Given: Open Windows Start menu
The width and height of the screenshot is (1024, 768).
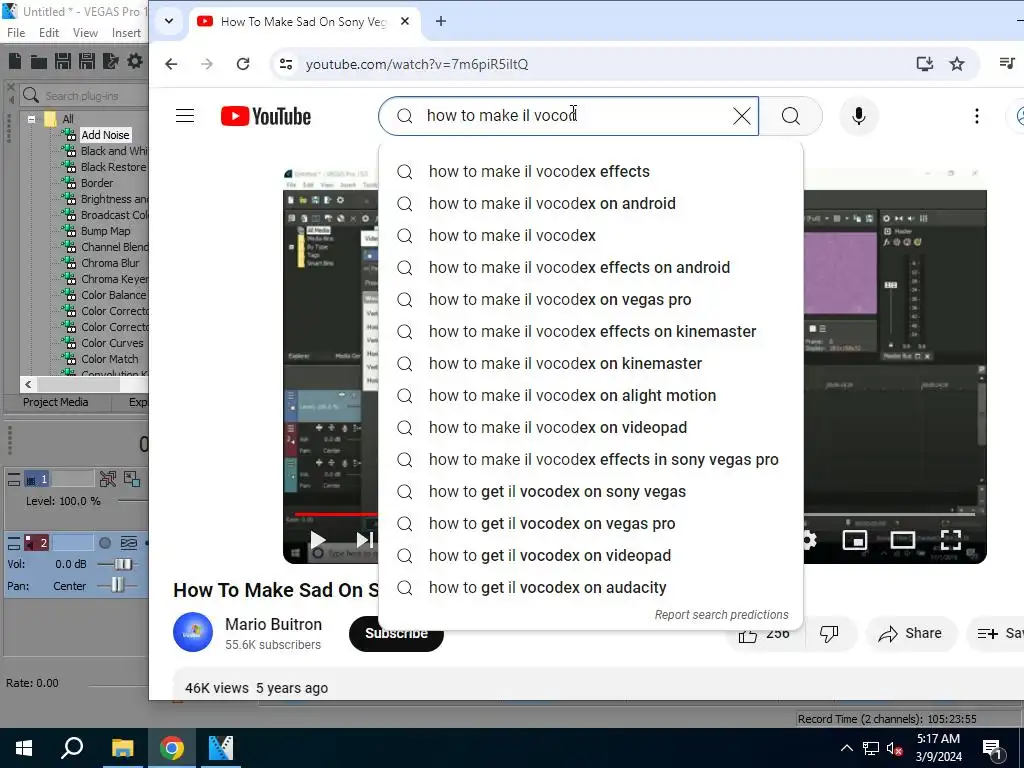Looking at the screenshot, I should click(24, 748).
